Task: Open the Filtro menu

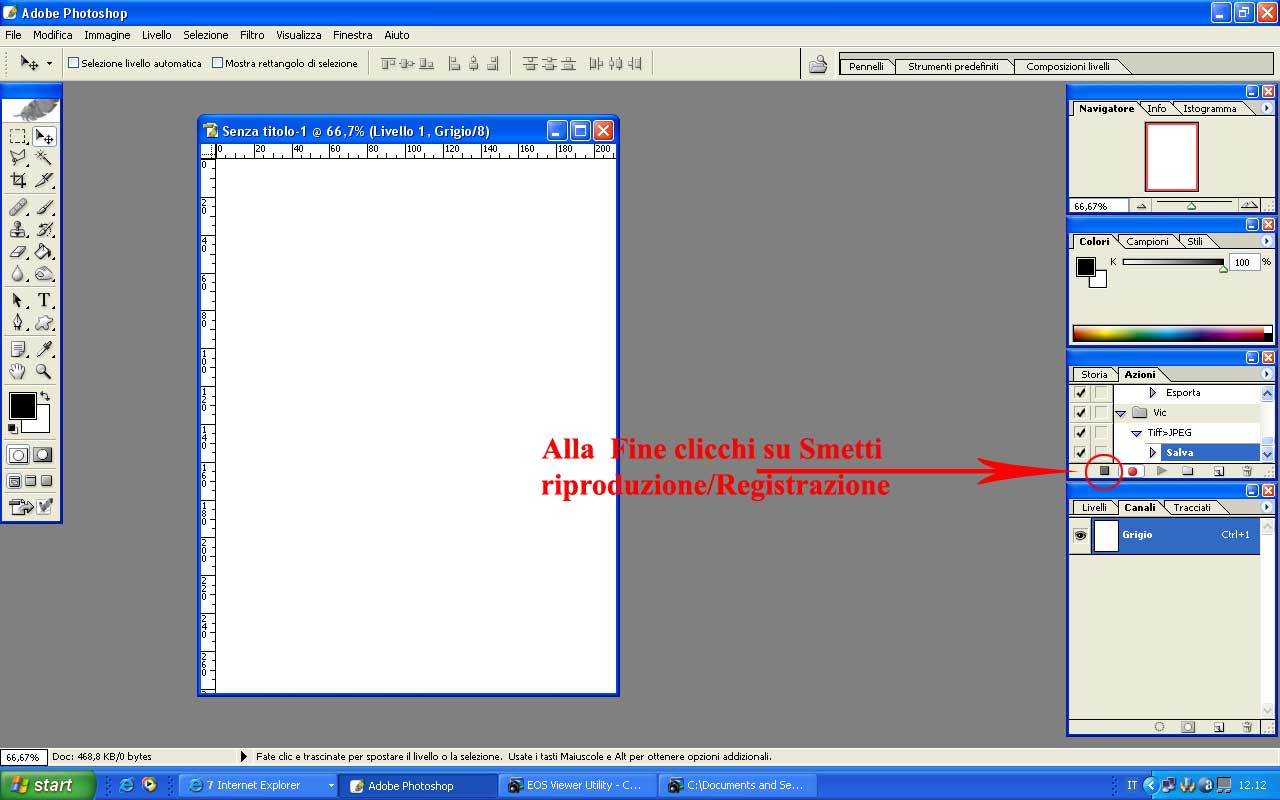Action: (252, 35)
